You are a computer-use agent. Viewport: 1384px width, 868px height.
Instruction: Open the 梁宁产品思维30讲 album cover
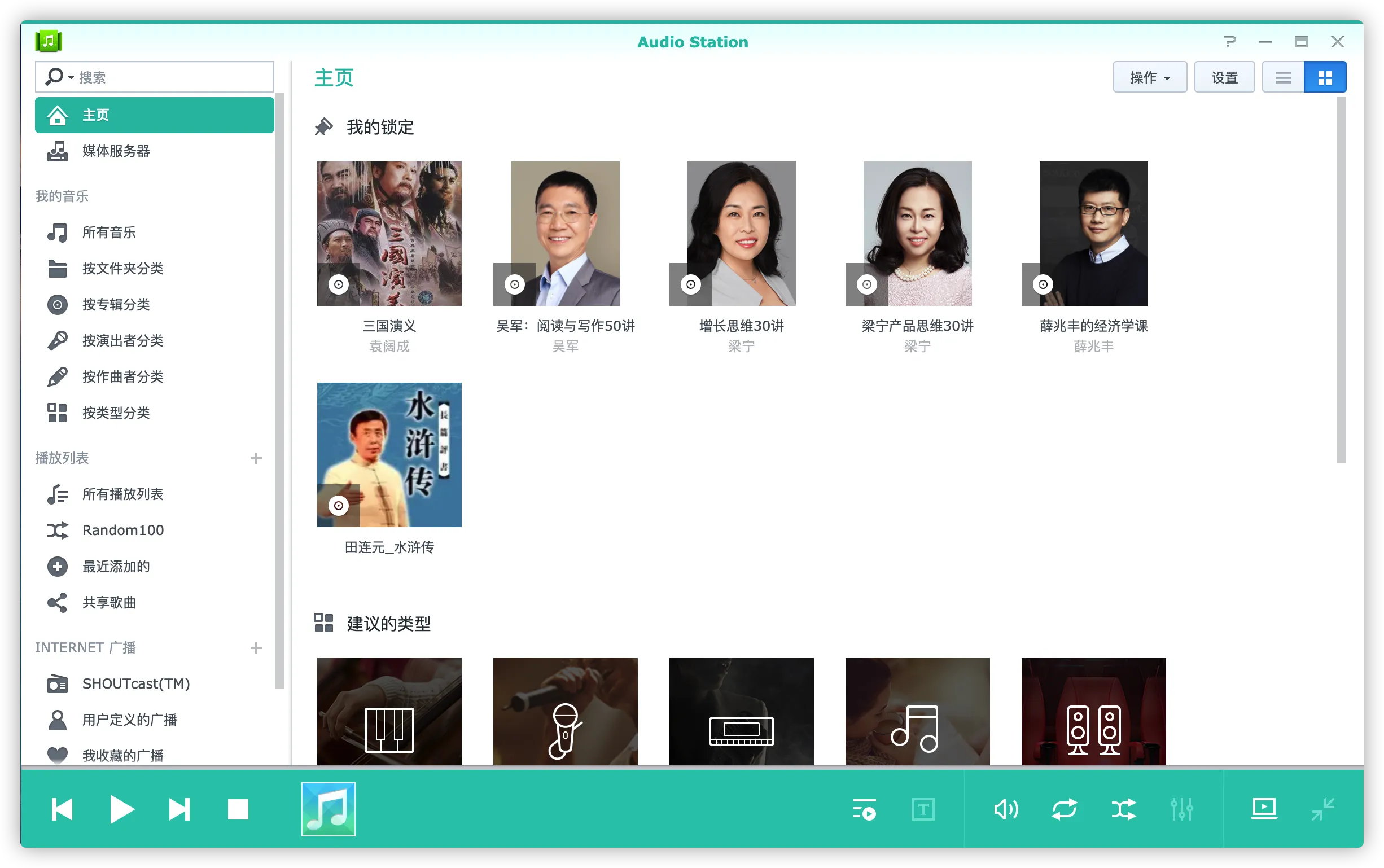tap(917, 234)
